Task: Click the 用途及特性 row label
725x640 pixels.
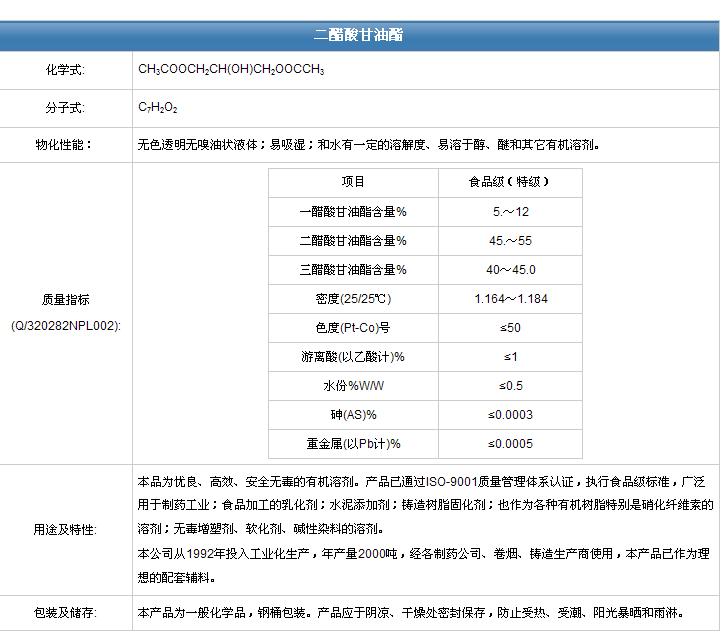Action: [x=65, y=530]
